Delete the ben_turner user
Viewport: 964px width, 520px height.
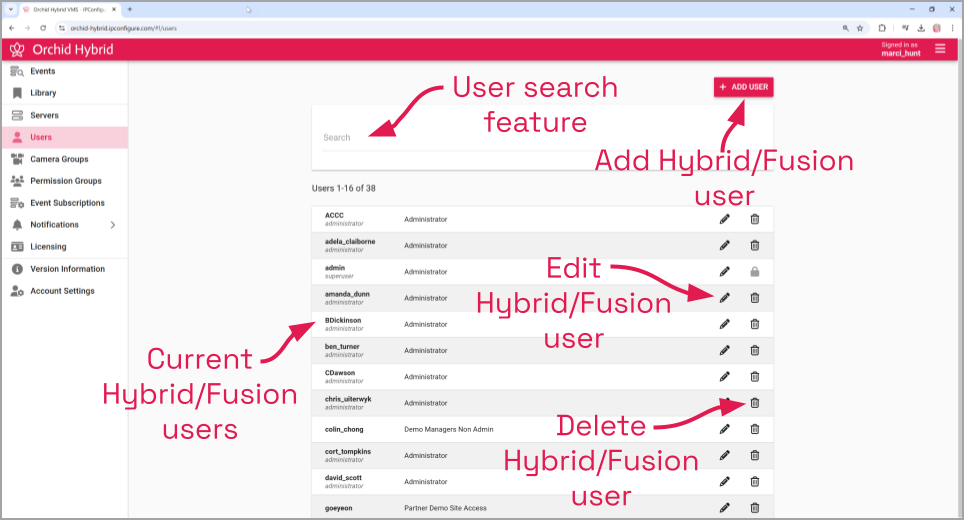(x=755, y=350)
